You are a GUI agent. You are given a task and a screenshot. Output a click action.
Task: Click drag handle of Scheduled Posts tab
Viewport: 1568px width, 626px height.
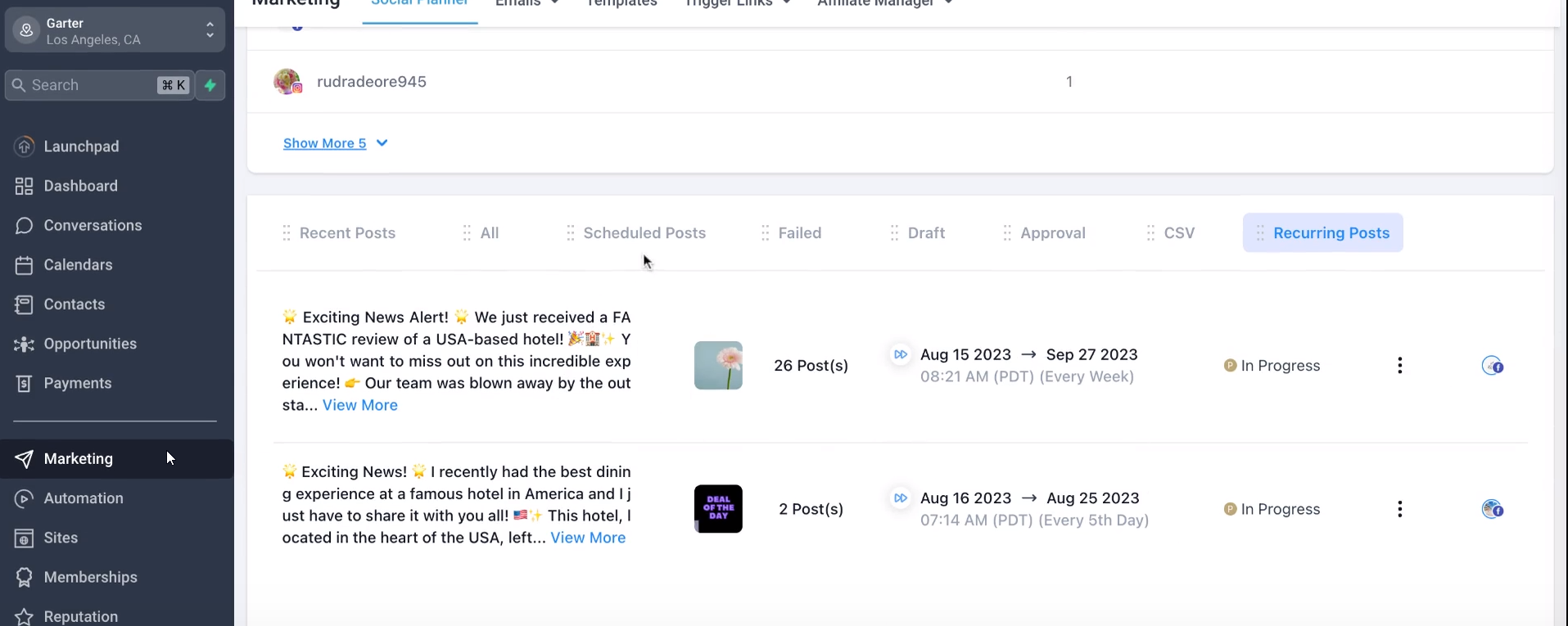[571, 233]
